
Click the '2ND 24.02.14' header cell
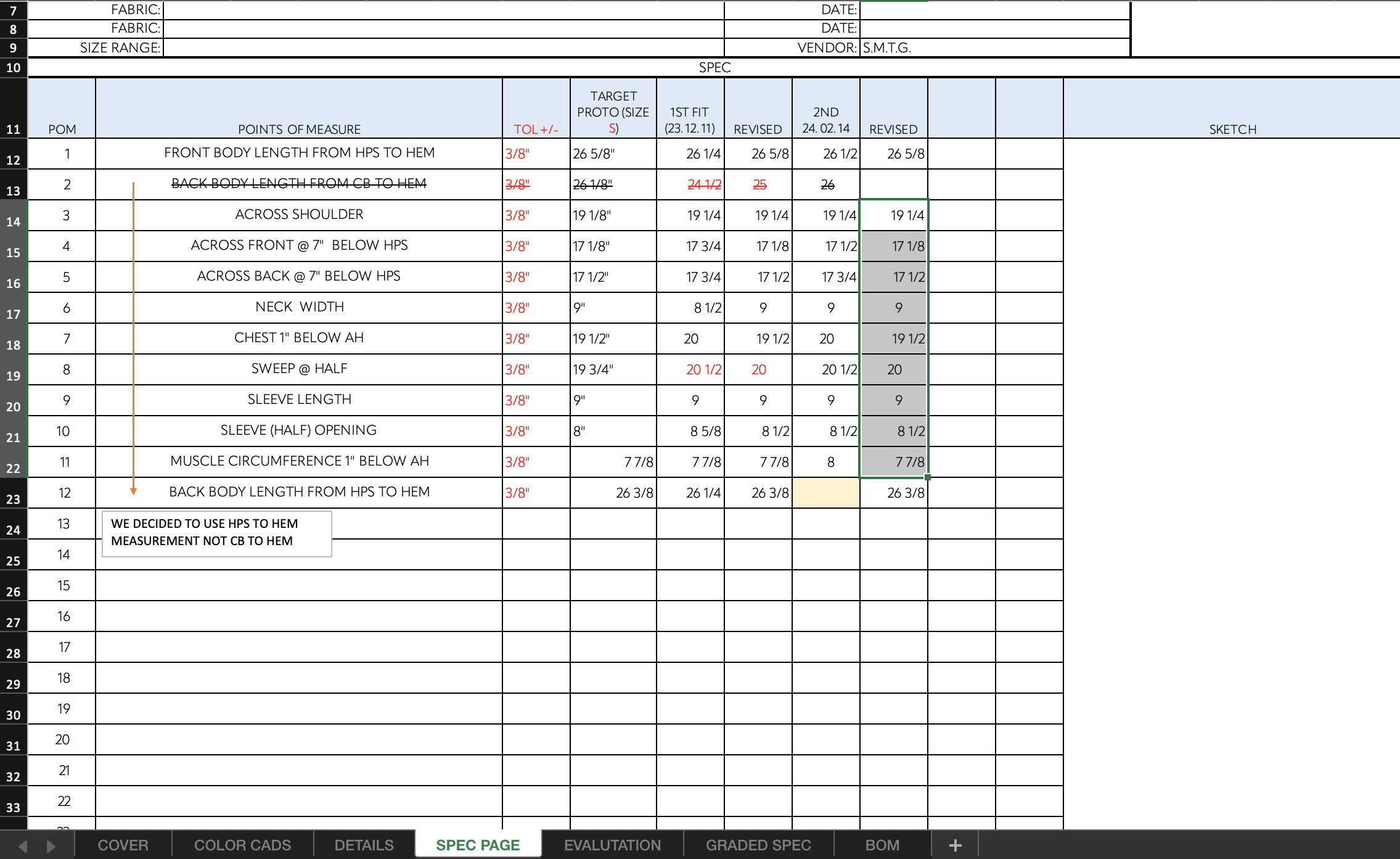[826, 108]
